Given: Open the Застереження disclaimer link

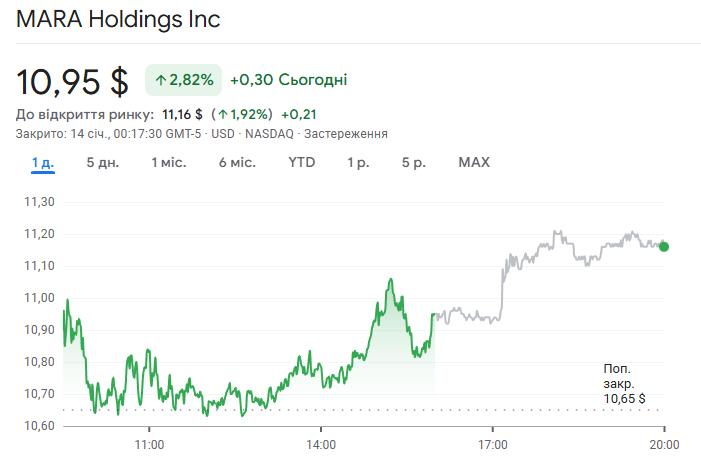Looking at the screenshot, I should 345,134.
